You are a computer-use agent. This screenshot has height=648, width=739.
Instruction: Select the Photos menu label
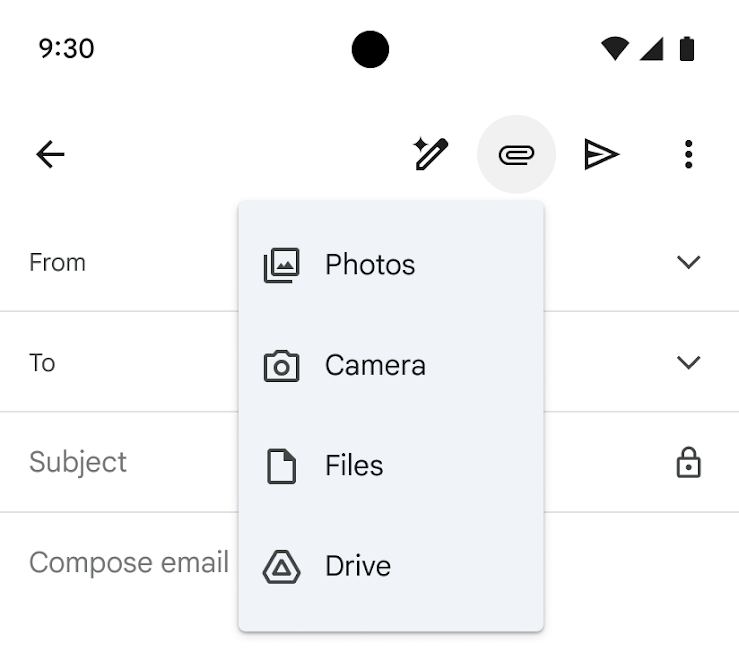[370, 265]
